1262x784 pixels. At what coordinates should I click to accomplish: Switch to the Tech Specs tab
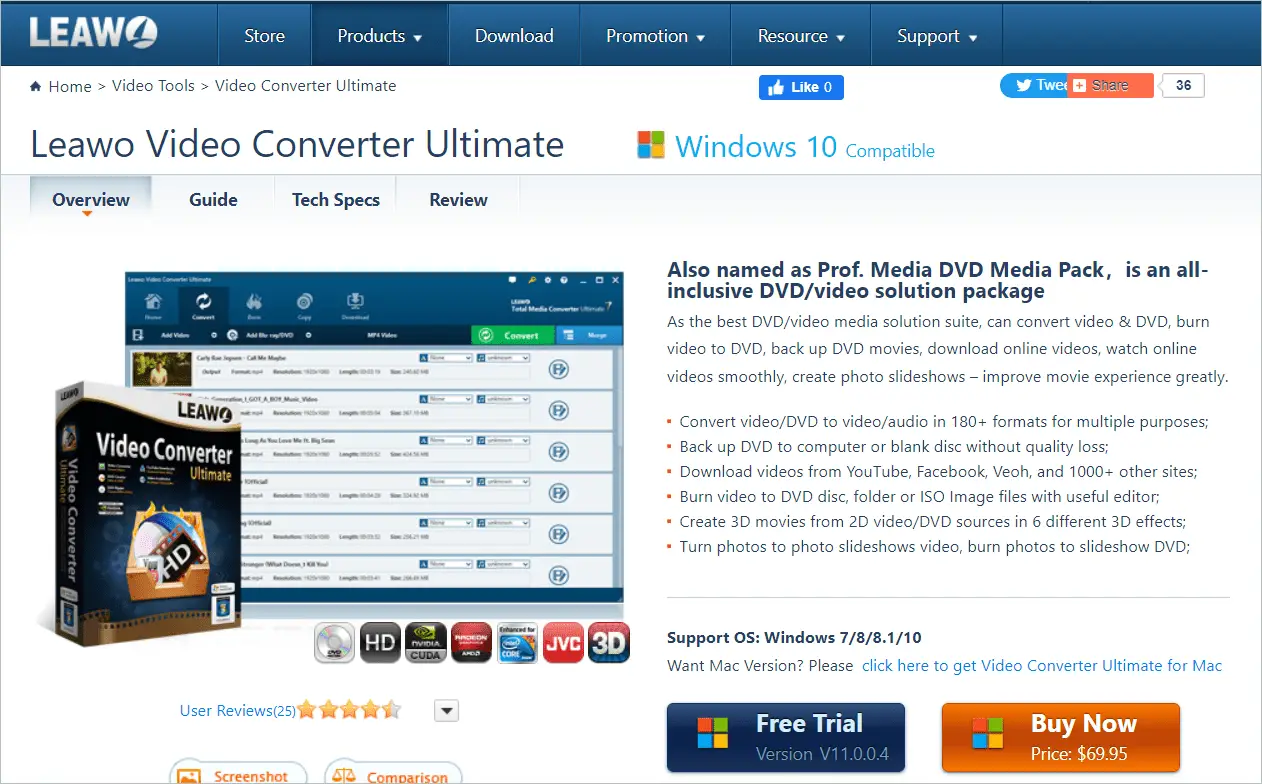point(336,200)
